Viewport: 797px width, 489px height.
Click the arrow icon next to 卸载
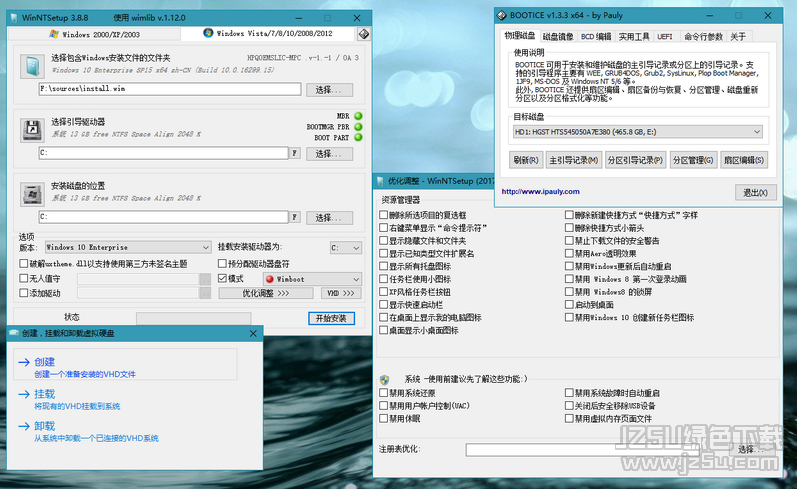click(x=24, y=426)
